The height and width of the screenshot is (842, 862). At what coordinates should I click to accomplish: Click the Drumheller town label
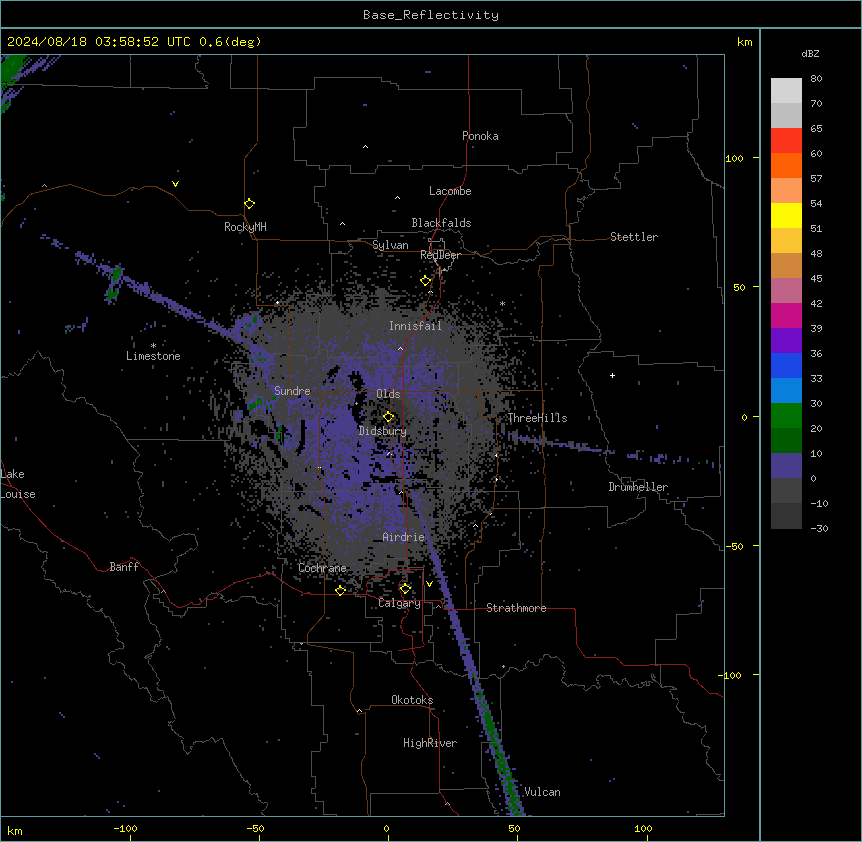[638, 487]
